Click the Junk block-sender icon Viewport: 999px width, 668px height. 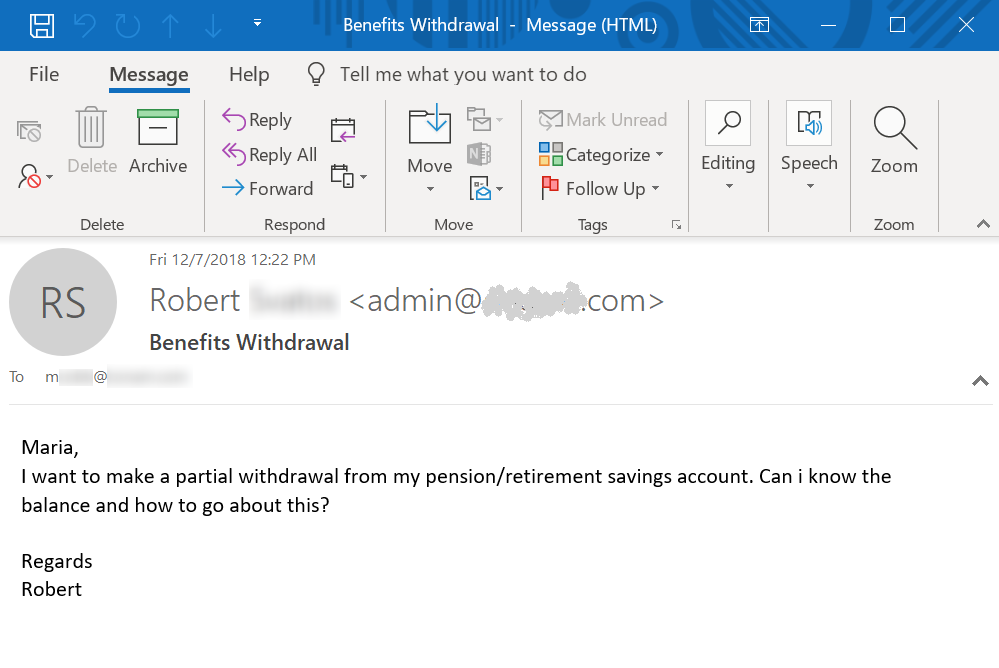pyautogui.click(x=34, y=178)
